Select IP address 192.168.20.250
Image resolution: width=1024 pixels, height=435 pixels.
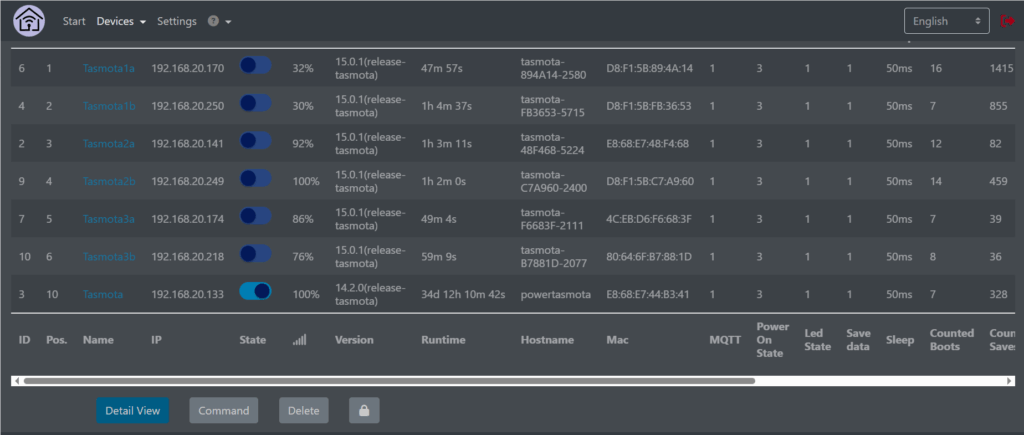click(187, 106)
